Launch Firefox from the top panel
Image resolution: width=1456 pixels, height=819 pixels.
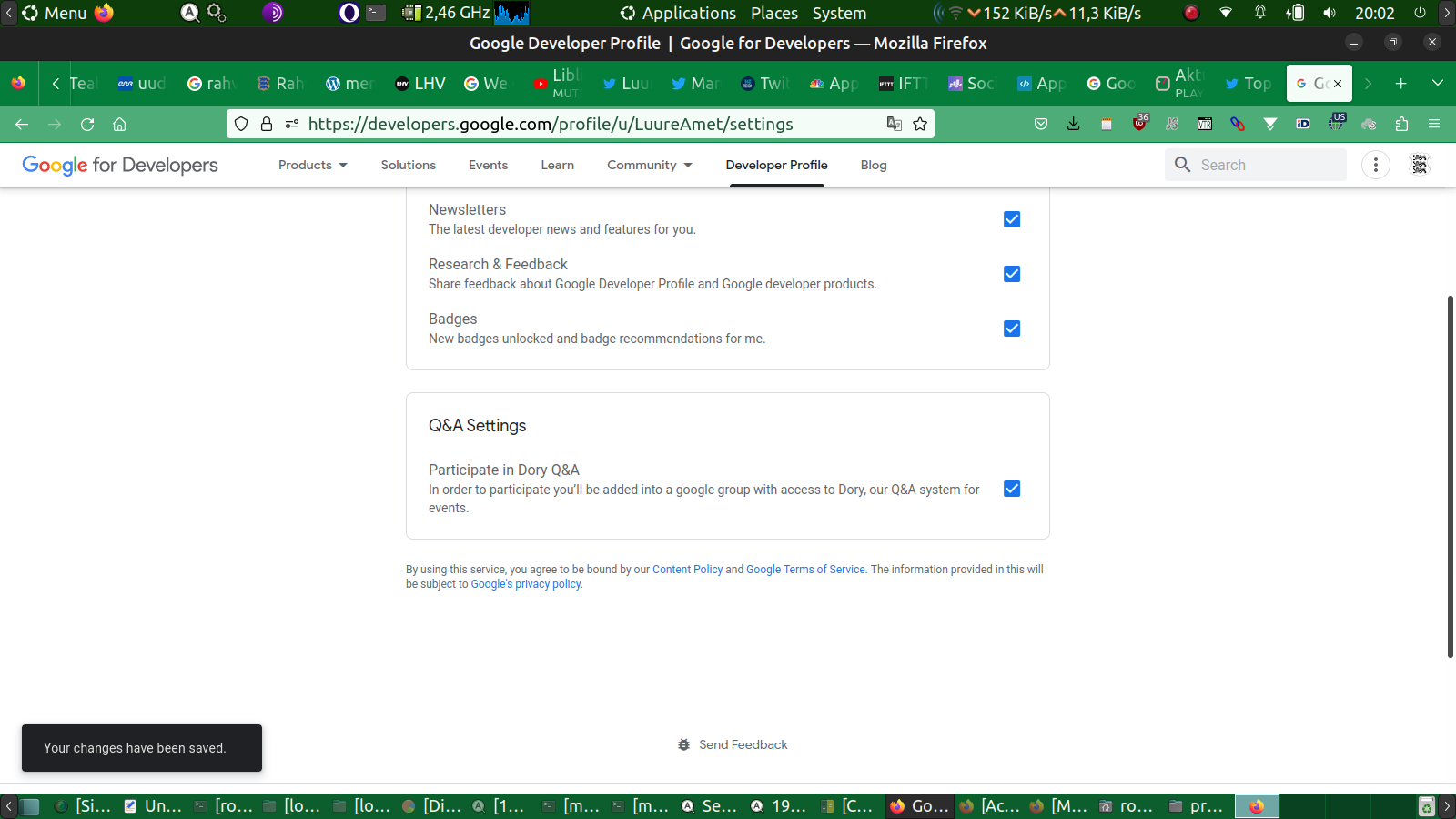[x=104, y=13]
